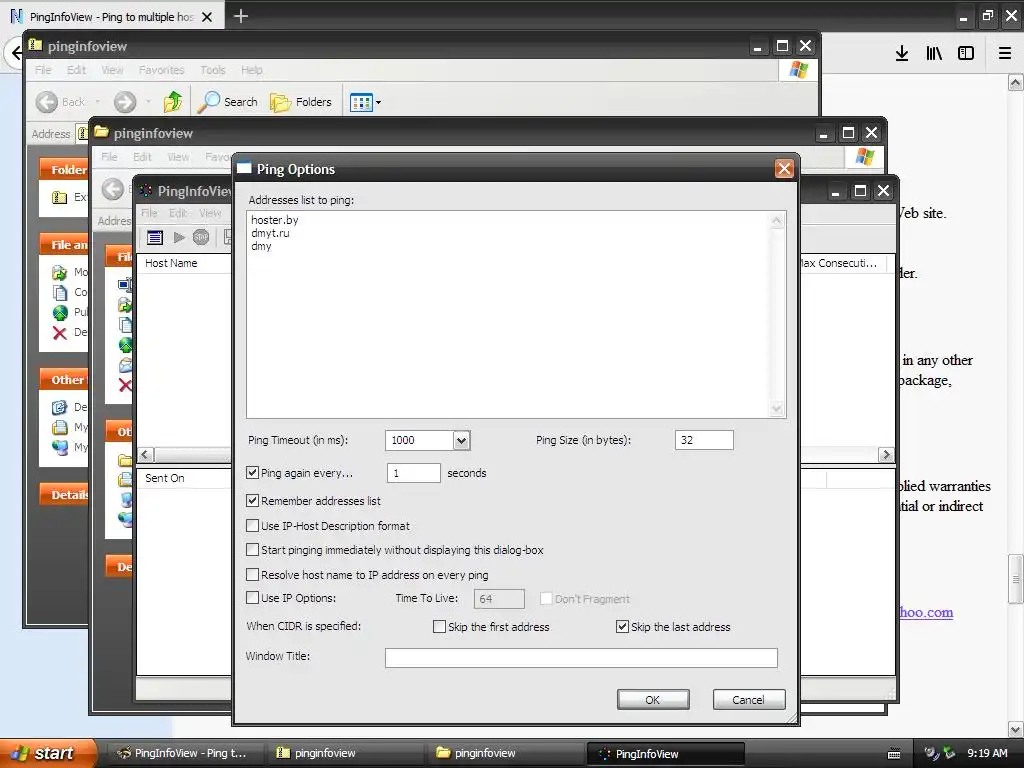Toggle the Folders pane button
This screenshot has width=1024, height=768.
coord(301,102)
